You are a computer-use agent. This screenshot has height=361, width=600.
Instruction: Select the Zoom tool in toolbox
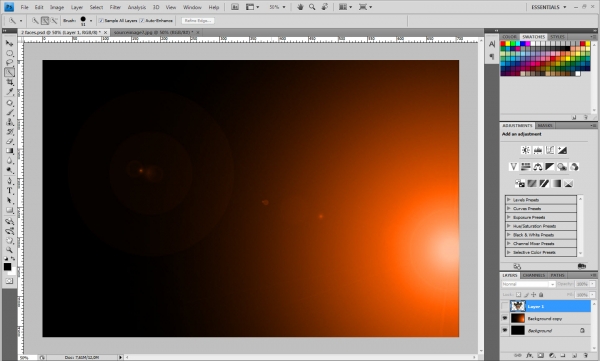point(10,250)
